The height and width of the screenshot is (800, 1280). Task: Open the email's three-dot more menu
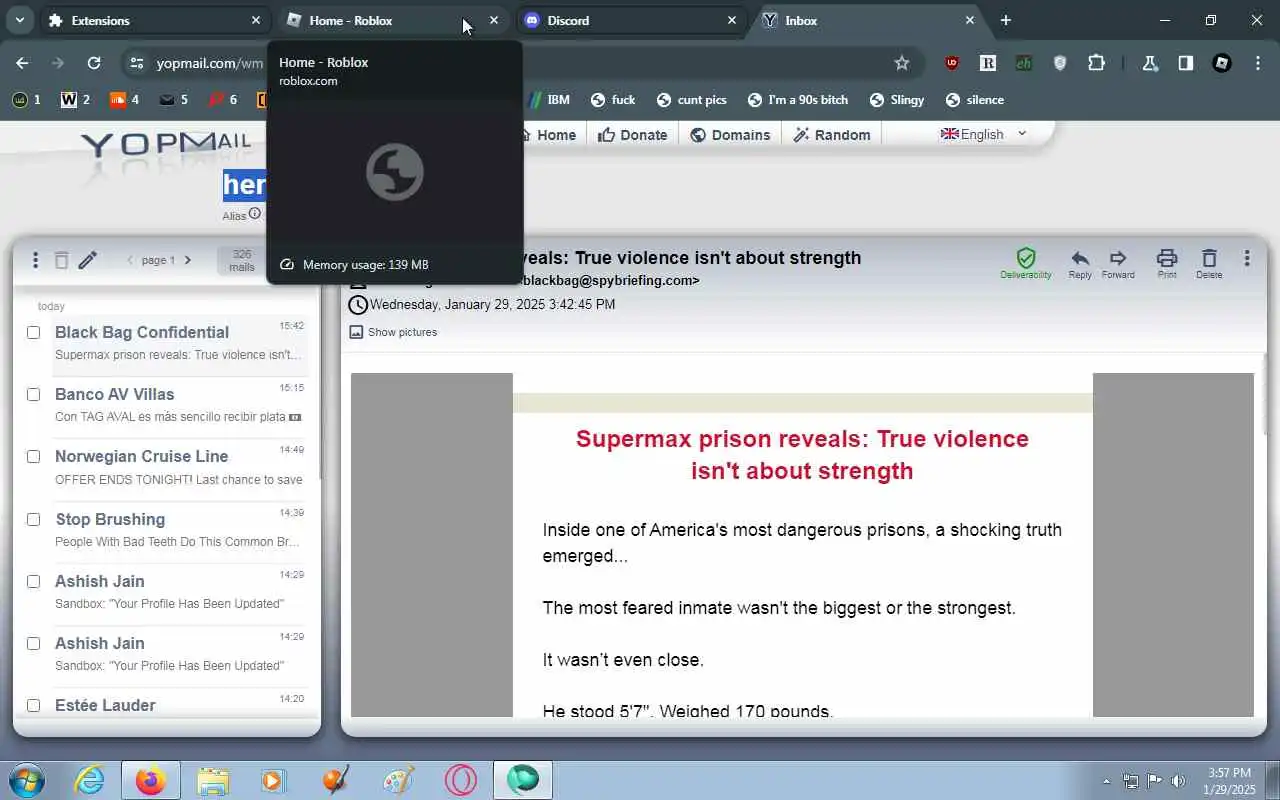tap(1246, 259)
